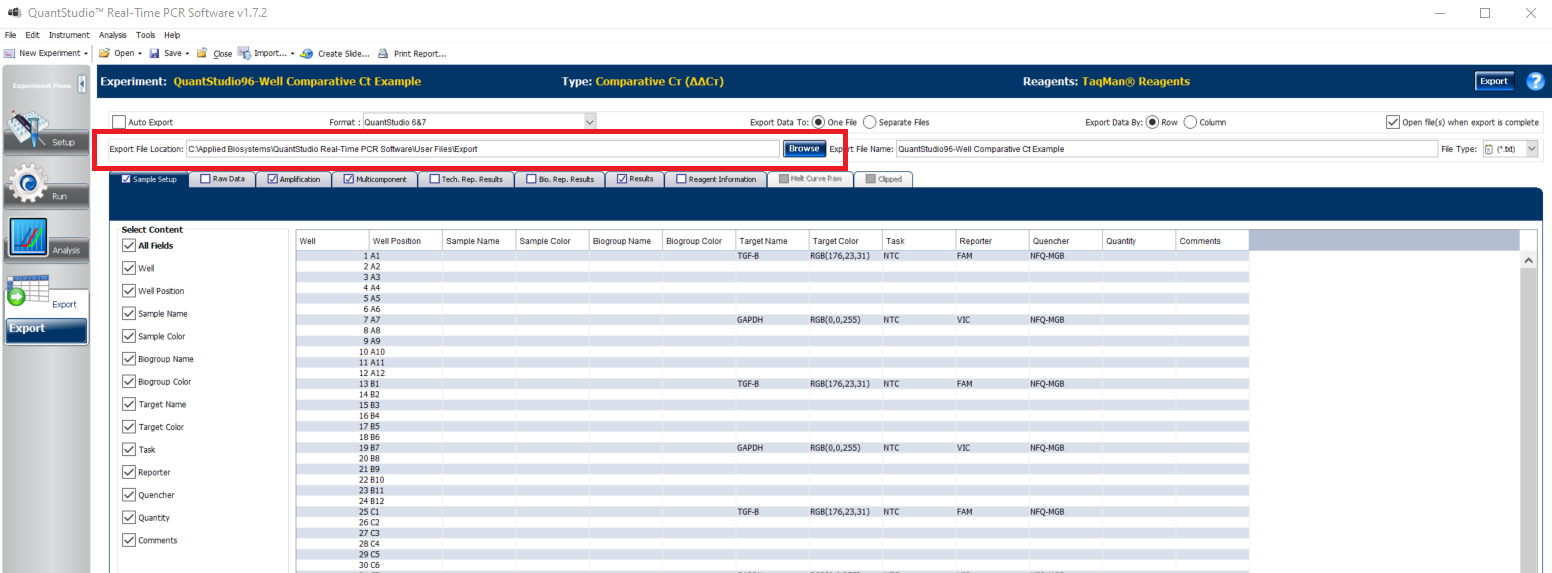Choose Row for Export Data By

coord(1152,122)
